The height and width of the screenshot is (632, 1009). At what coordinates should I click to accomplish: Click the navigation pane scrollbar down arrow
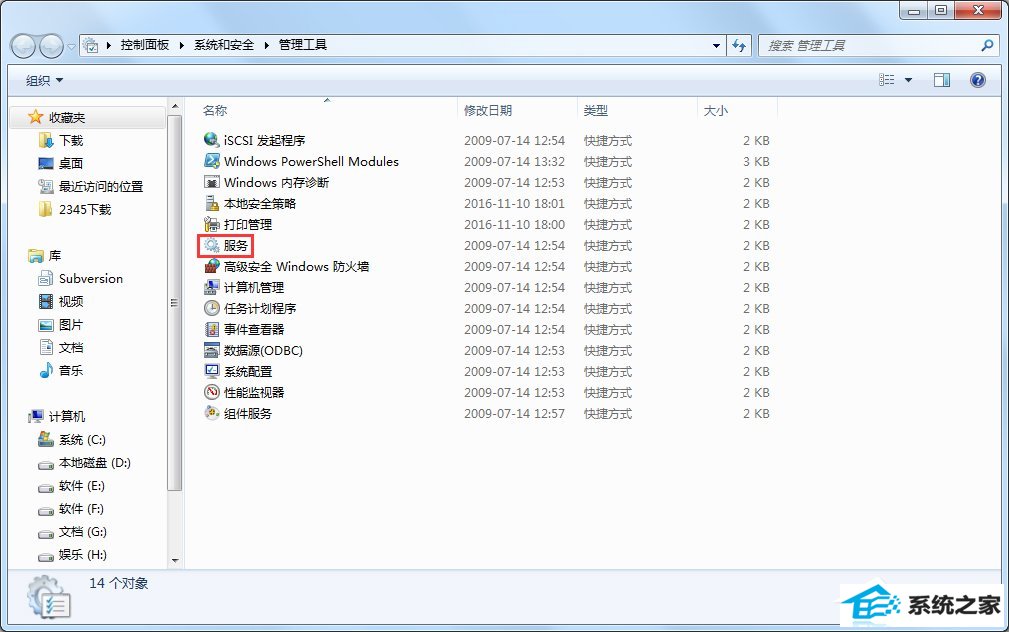tap(175, 560)
